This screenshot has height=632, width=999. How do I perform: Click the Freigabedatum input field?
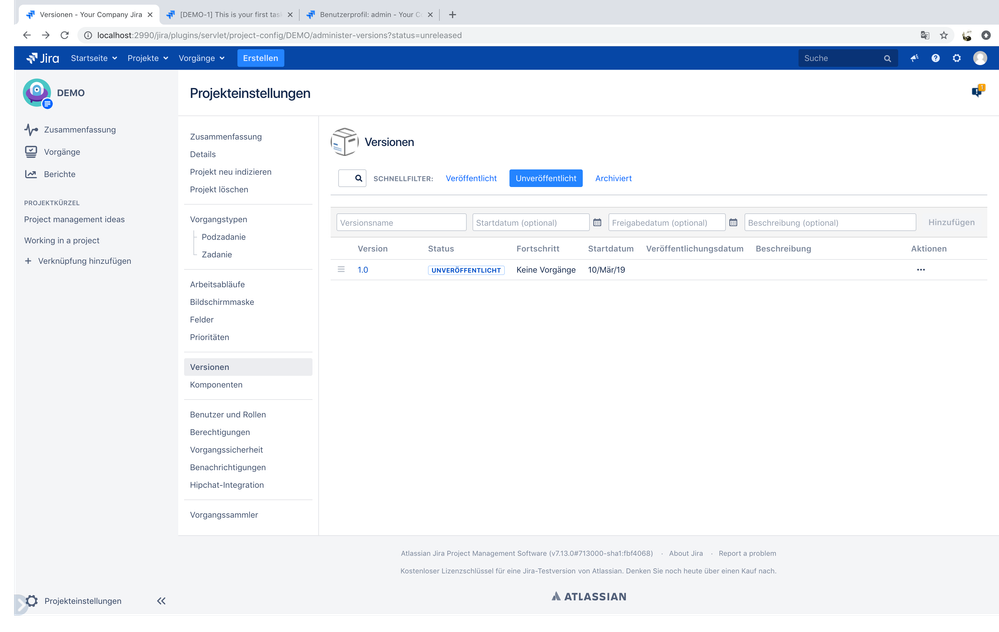click(x=666, y=222)
